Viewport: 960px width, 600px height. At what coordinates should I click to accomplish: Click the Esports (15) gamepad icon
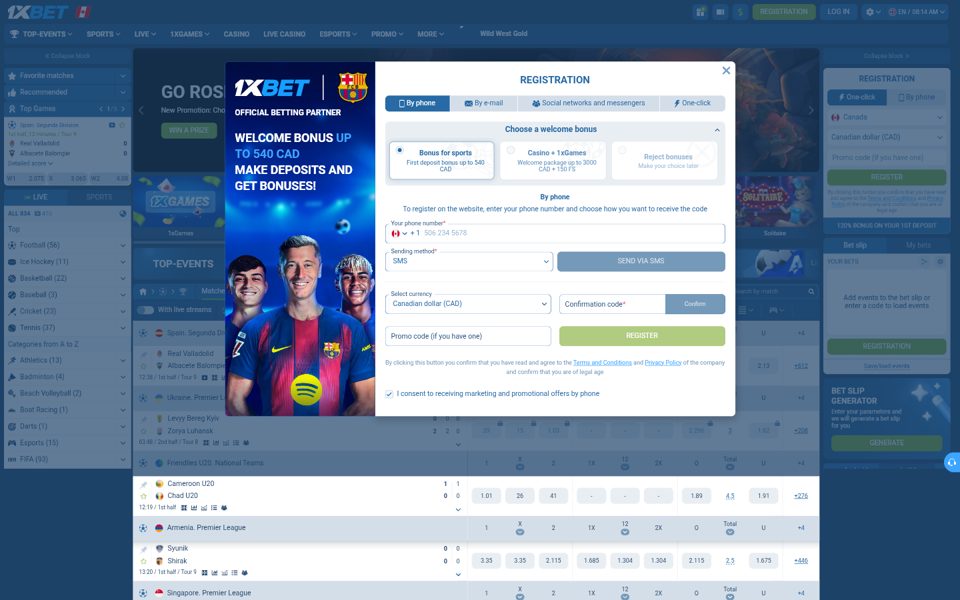12,443
